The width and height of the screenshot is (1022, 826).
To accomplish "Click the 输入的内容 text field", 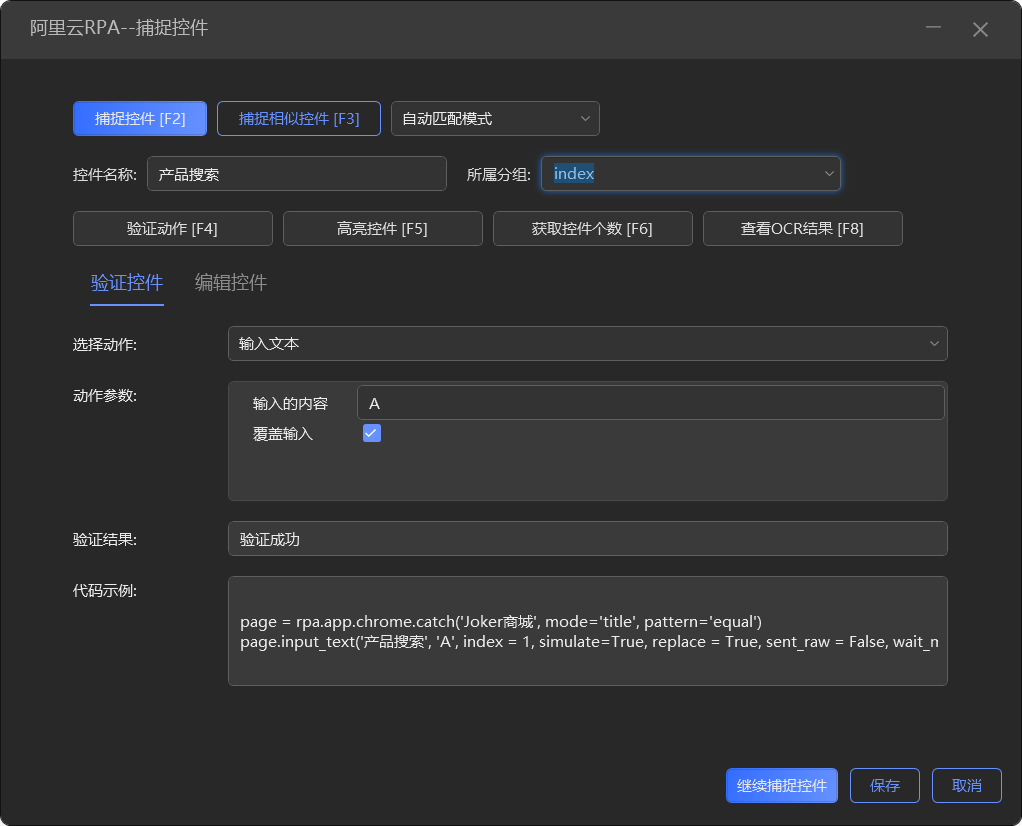I will coord(650,403).
